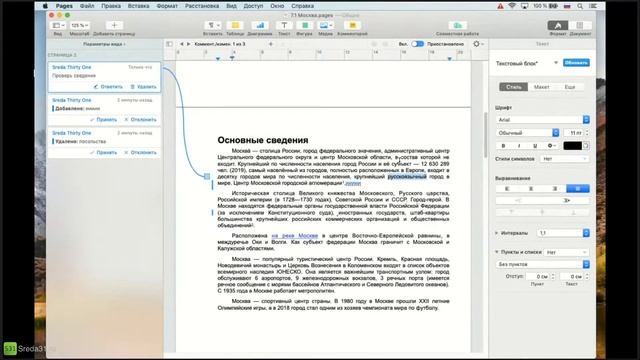The width and height of the screenshot is (640, 360).
Task: Click the 11 пт font size field
Action: [x=573, y=133]
